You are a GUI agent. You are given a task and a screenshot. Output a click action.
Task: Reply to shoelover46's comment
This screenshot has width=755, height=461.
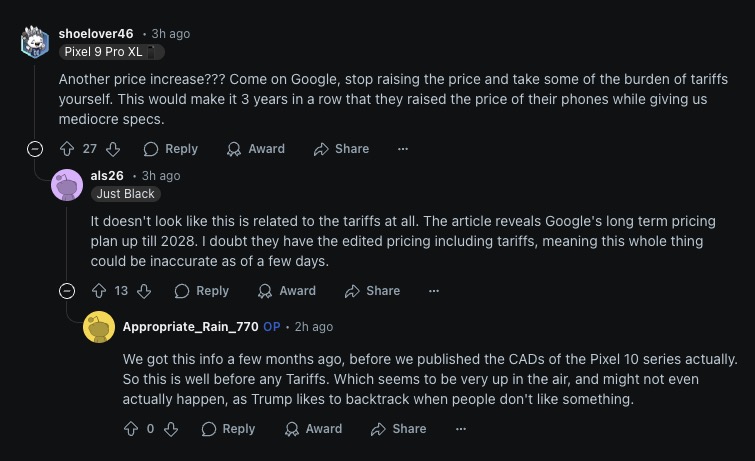pyautogui.click(x=171, y=149)
